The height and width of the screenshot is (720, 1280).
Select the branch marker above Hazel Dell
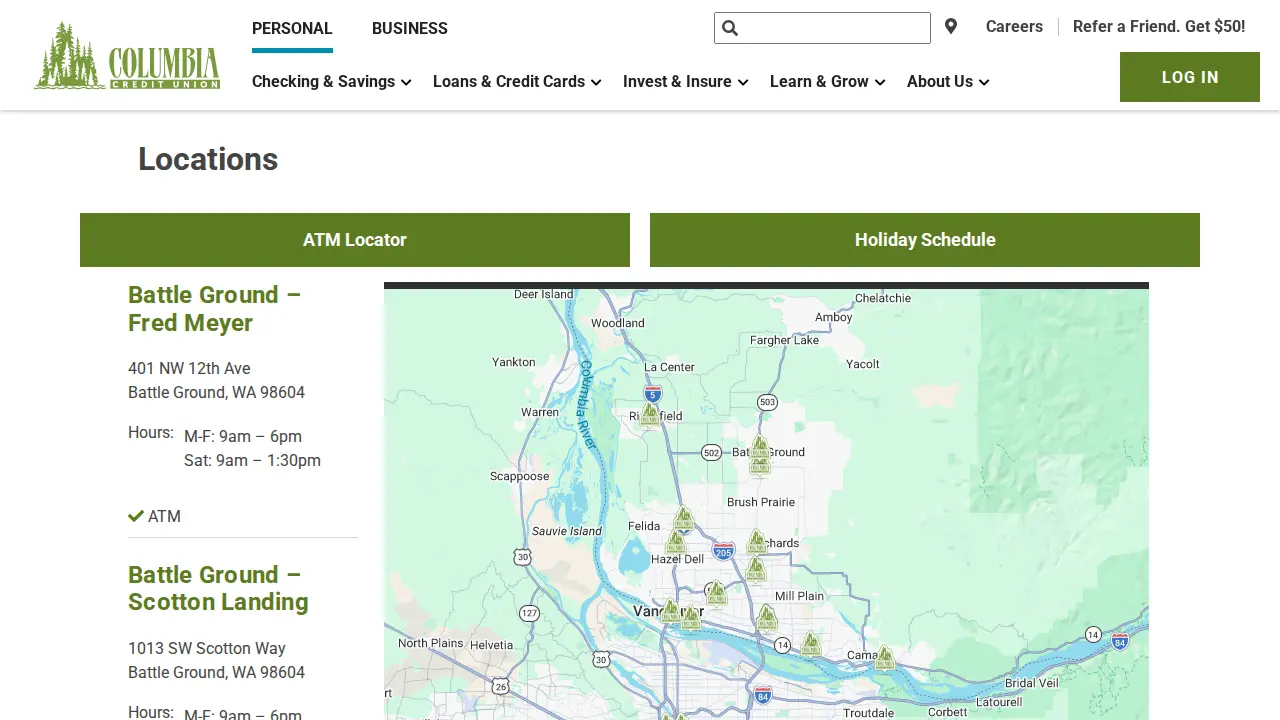[x=676, y=542]
